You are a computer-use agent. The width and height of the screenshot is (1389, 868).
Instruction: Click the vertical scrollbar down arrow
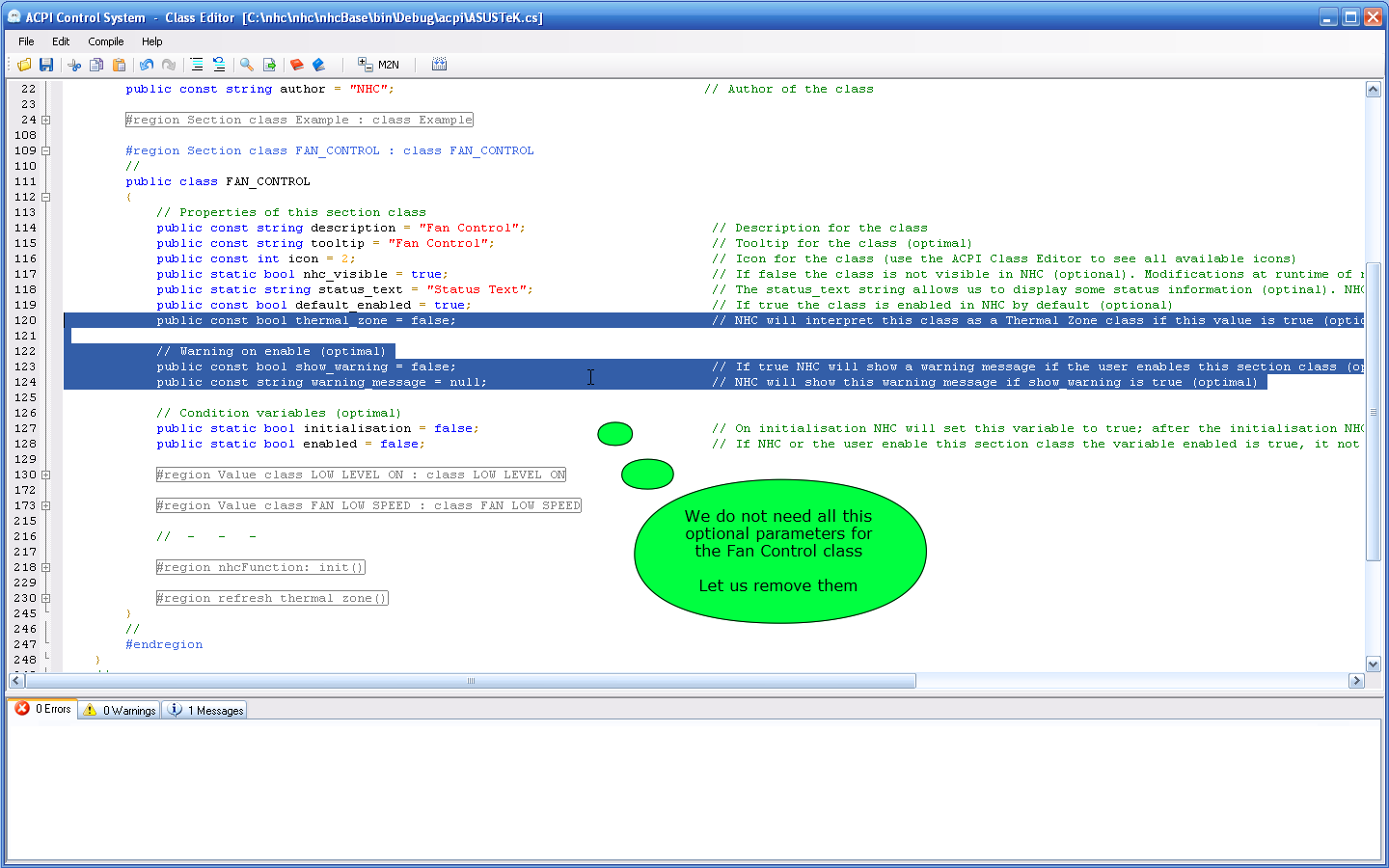pos(1374,664)
